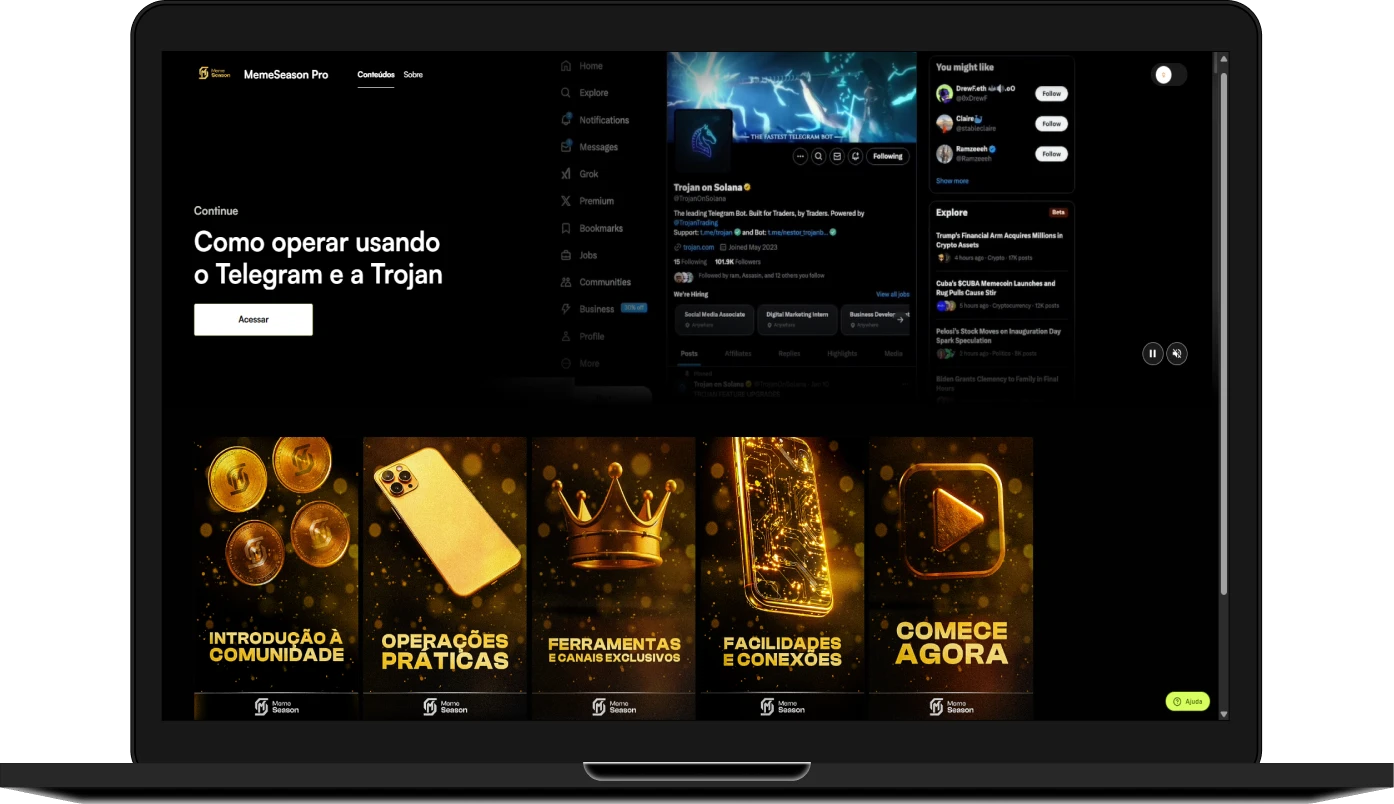Click the page scrollbar down arrow

[1222, 714]
